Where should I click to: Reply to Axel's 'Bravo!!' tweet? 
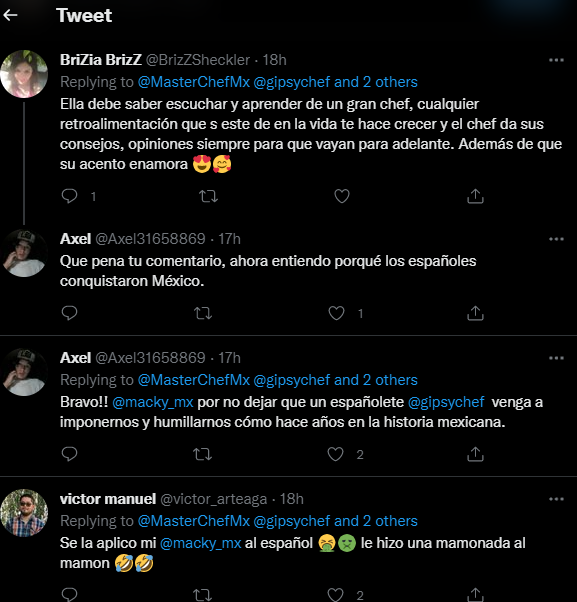coord(69,454)
